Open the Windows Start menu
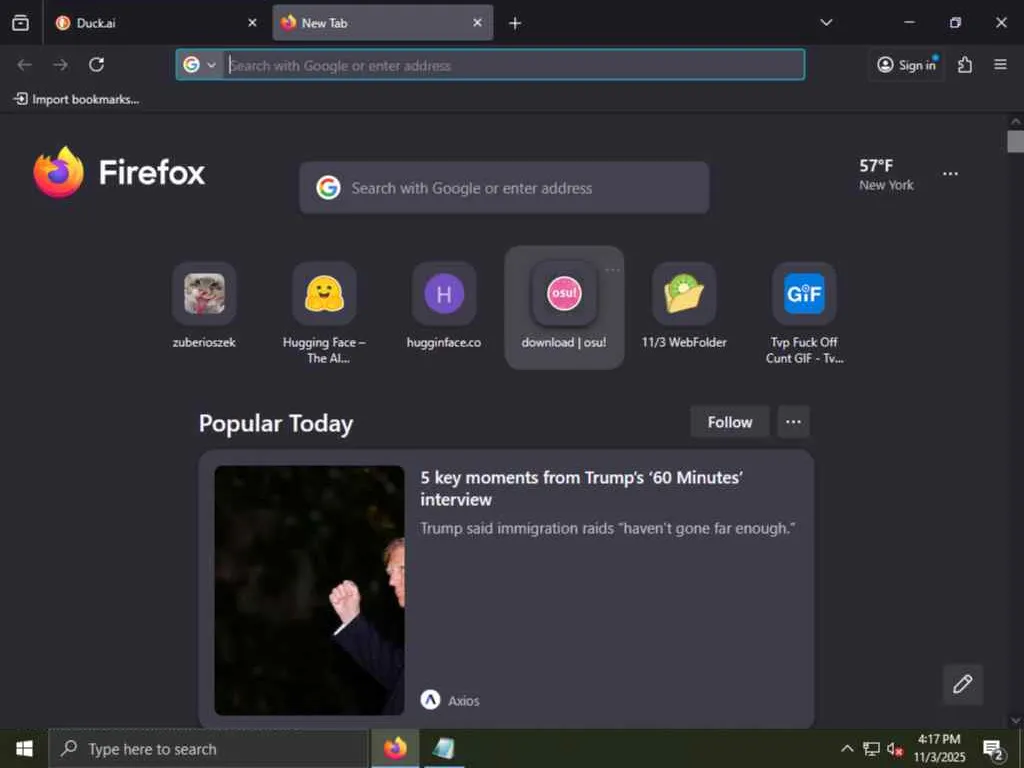This screenshot has width=1024, height=768. [x=24, y=748]
